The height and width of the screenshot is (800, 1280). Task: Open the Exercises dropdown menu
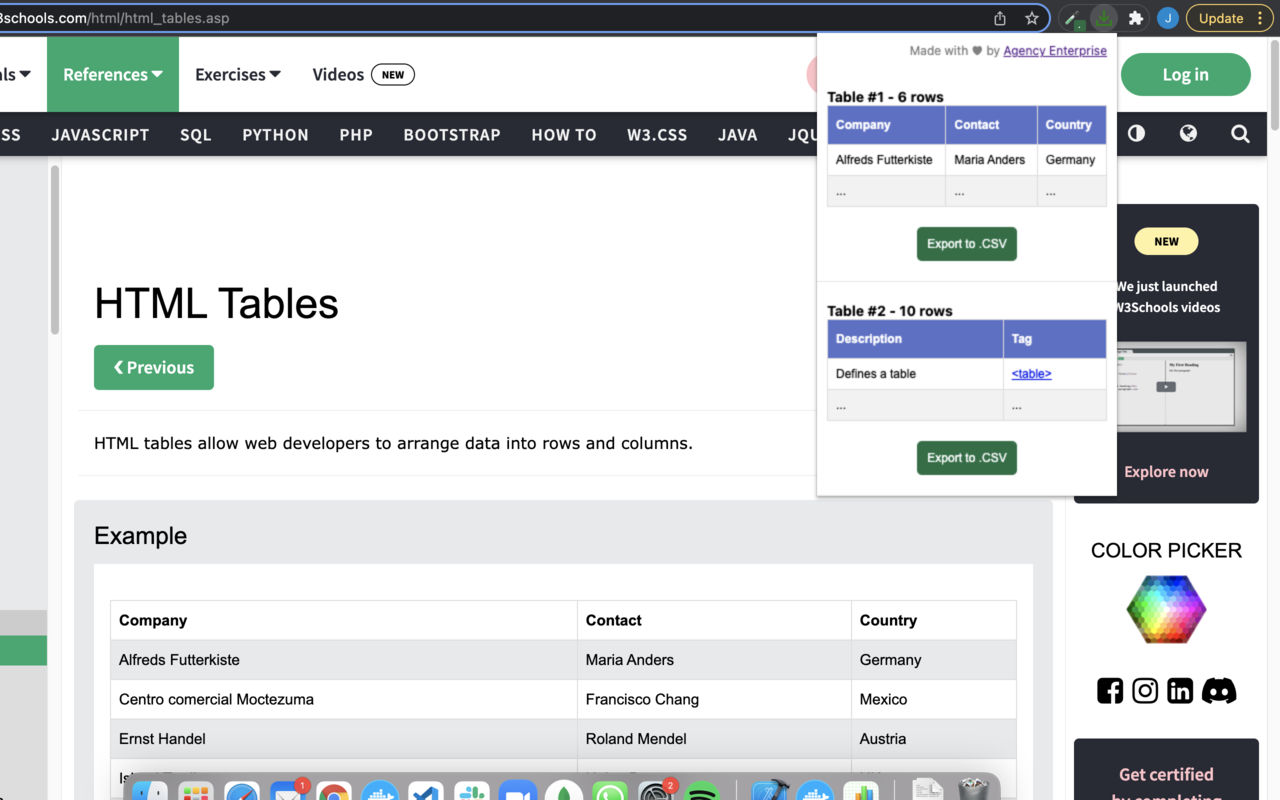point(237,74)
